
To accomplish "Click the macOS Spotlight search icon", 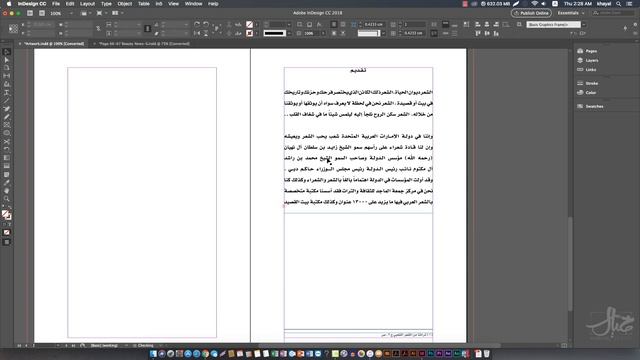I will click(619, 4).
